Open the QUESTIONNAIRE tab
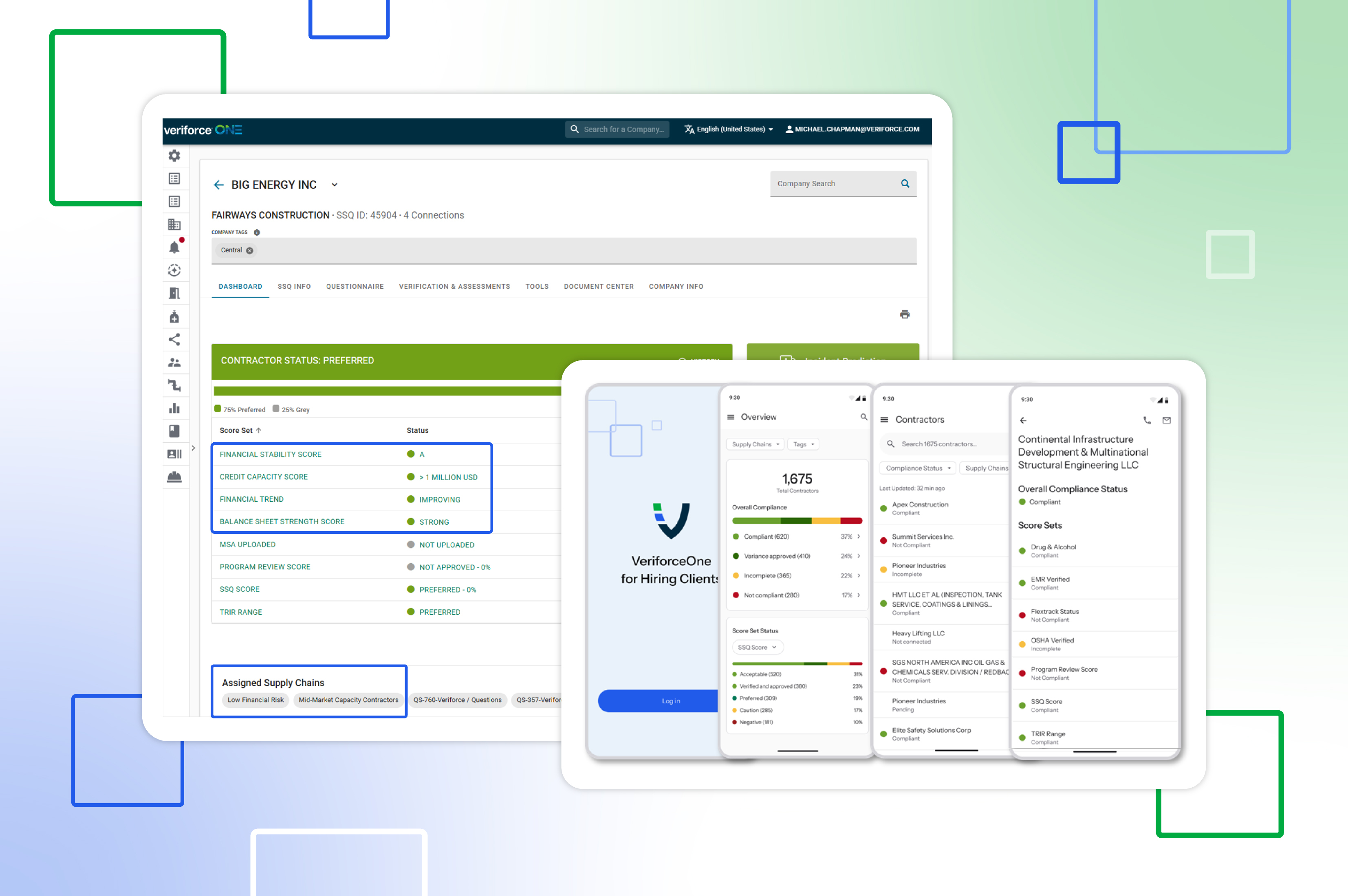 point(355,286)
